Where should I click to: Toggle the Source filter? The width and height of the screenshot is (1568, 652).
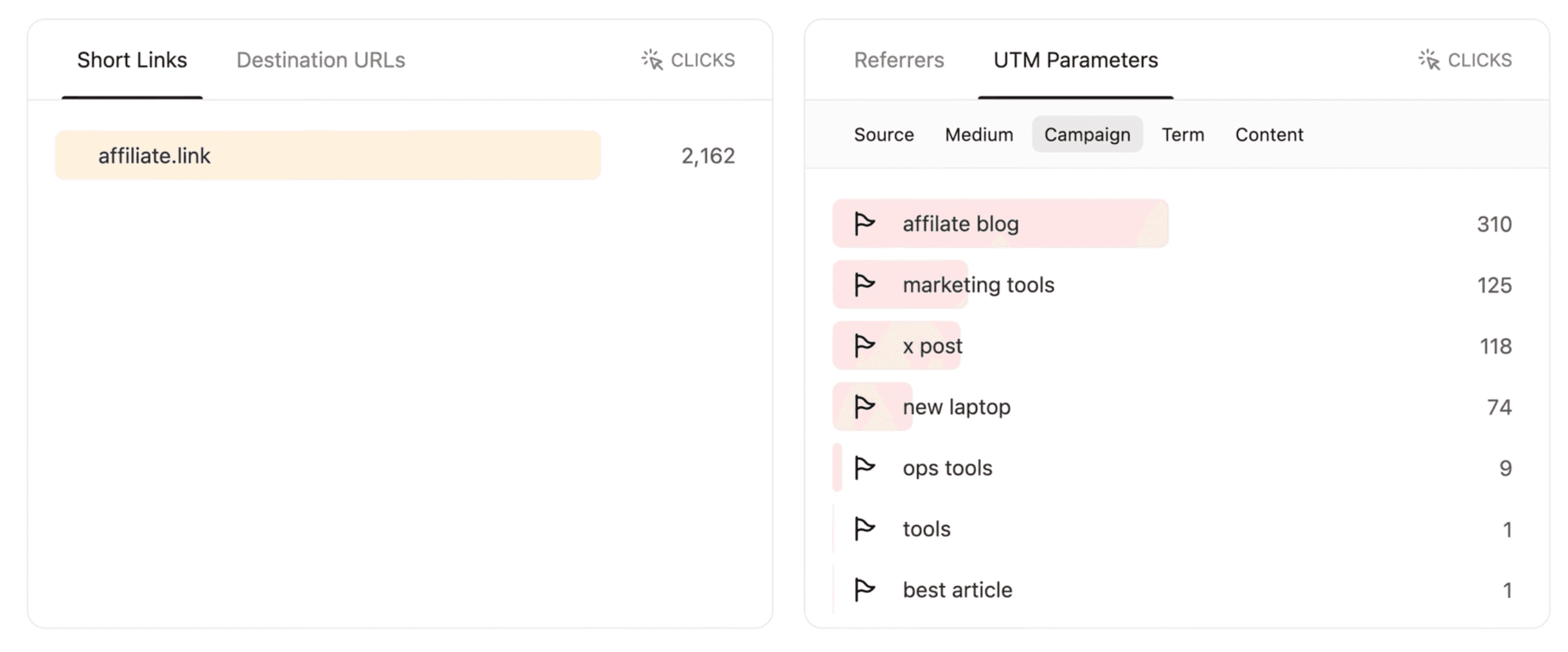click(884, 134)
